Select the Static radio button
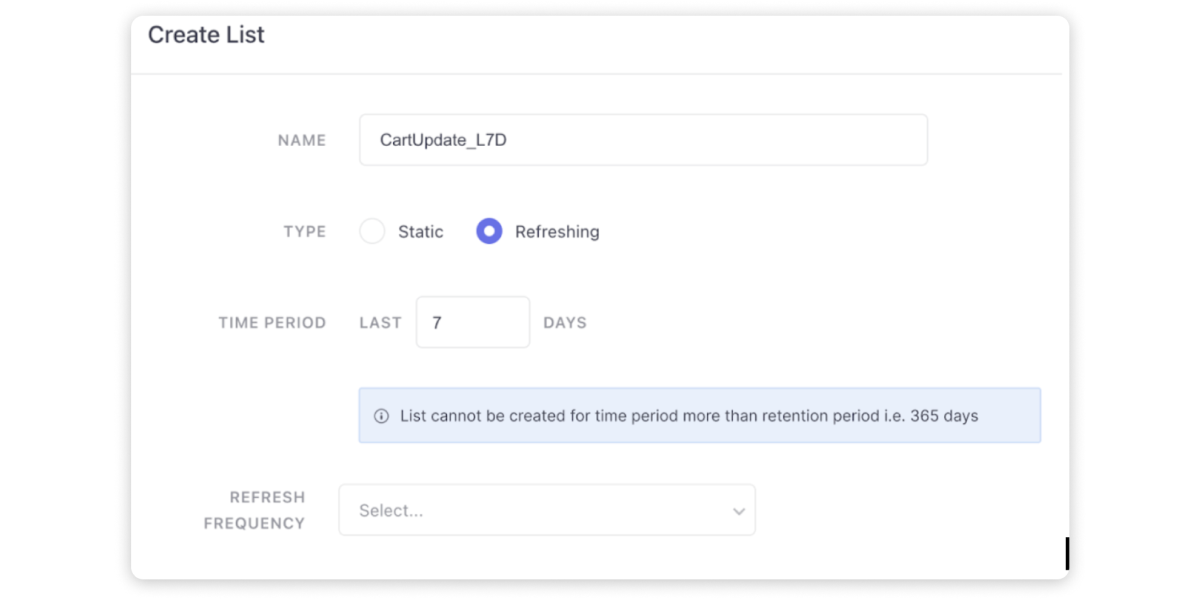 click(x=372, y=232)
